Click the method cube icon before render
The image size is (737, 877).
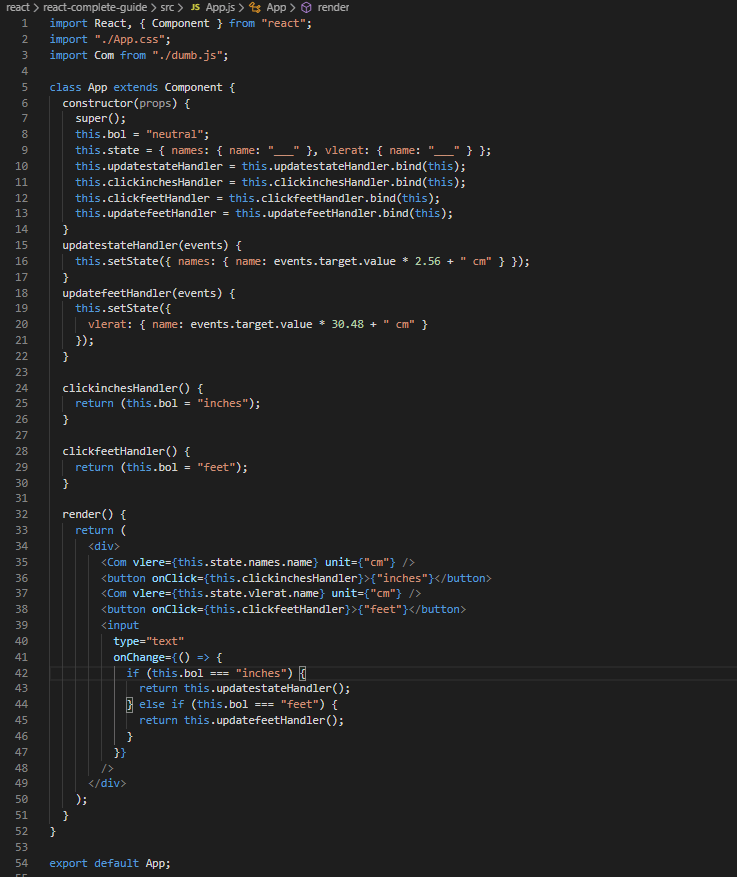coord(306,7)
